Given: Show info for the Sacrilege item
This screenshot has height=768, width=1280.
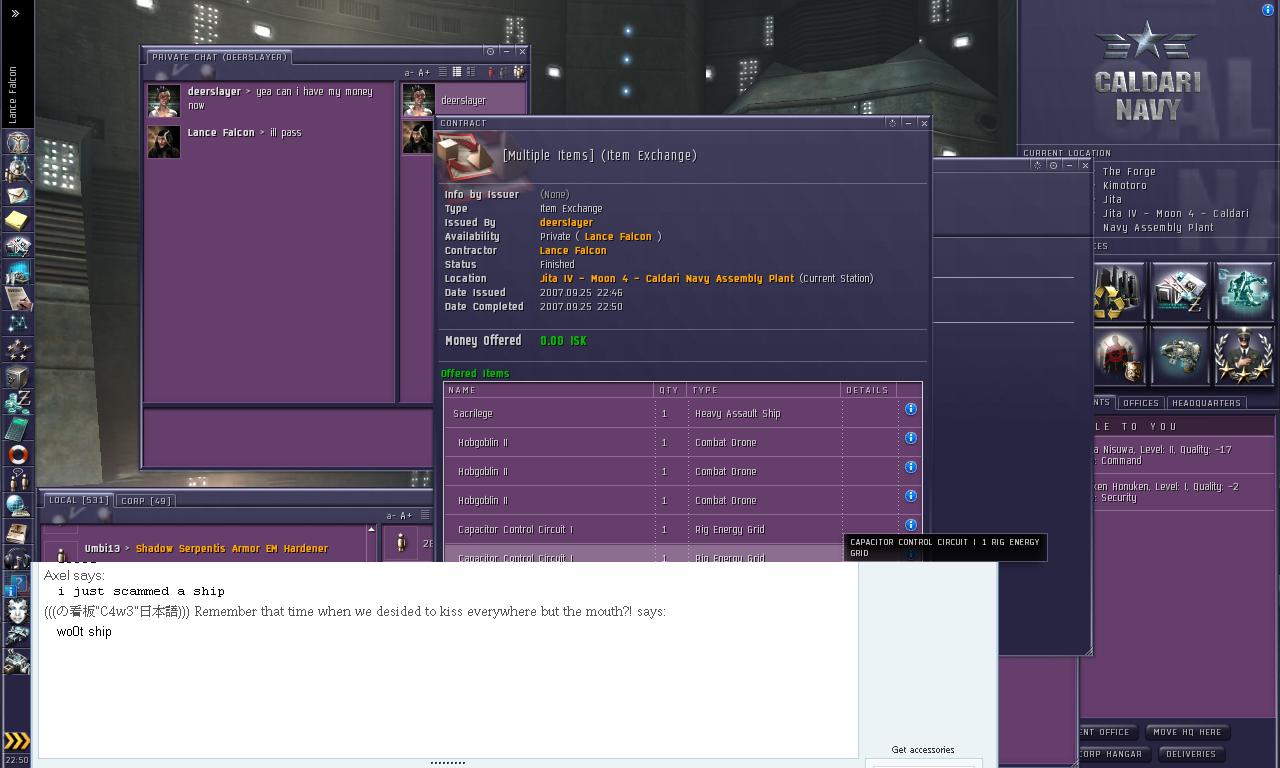Looking at the screenshot, I should 911,409.
